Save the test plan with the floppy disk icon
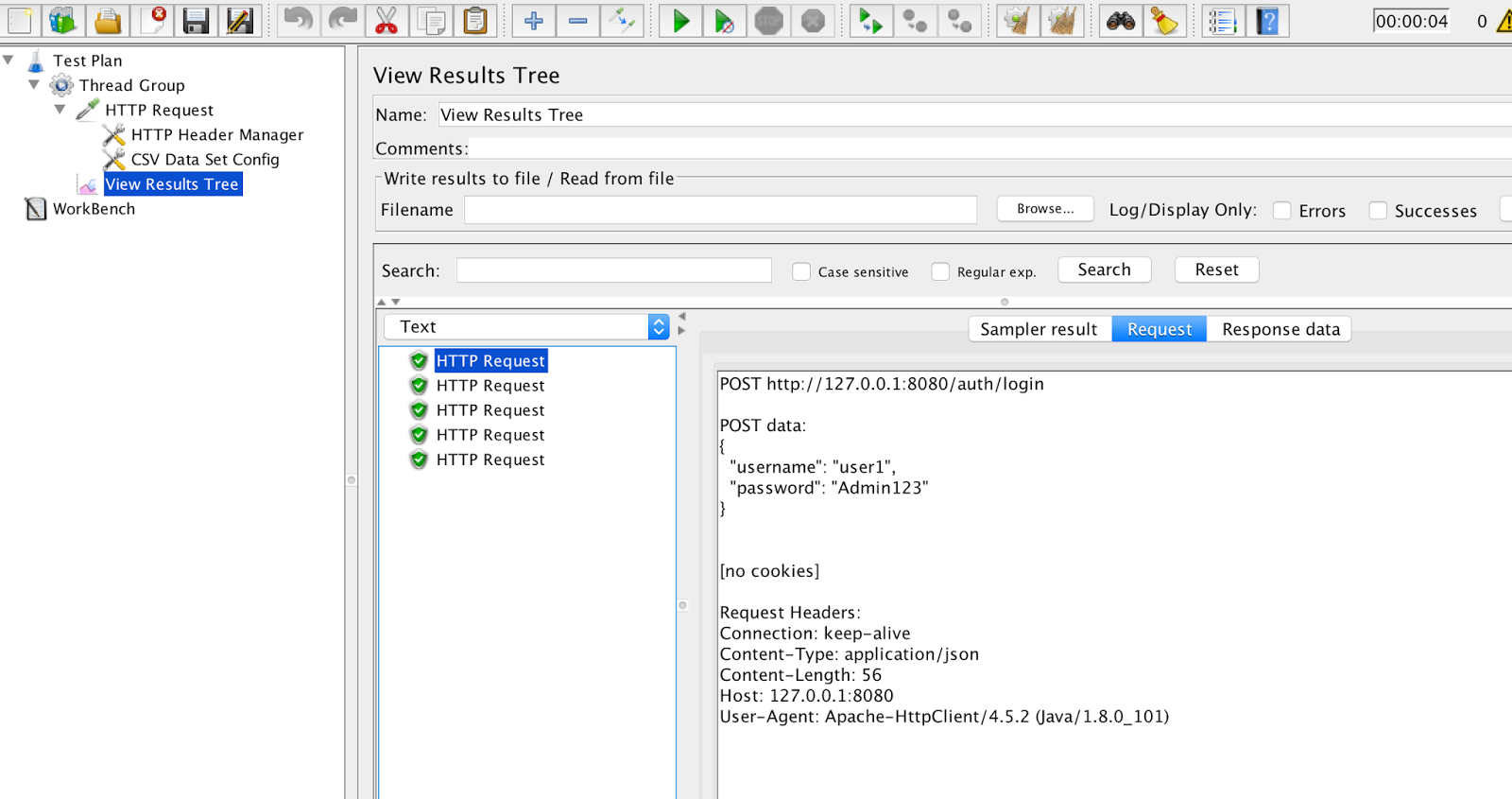This screenshot has height=799, width=1512. pyautogui.click(x=196, y=20)
